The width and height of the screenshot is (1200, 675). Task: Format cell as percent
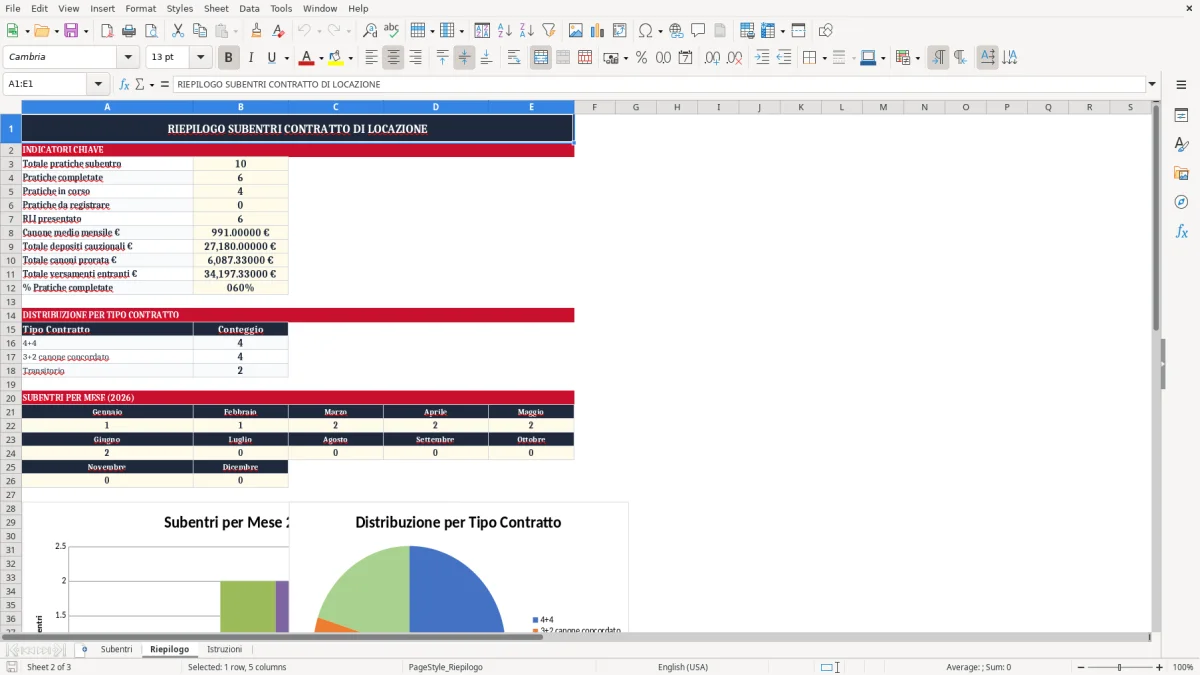[x=641, y=58]
